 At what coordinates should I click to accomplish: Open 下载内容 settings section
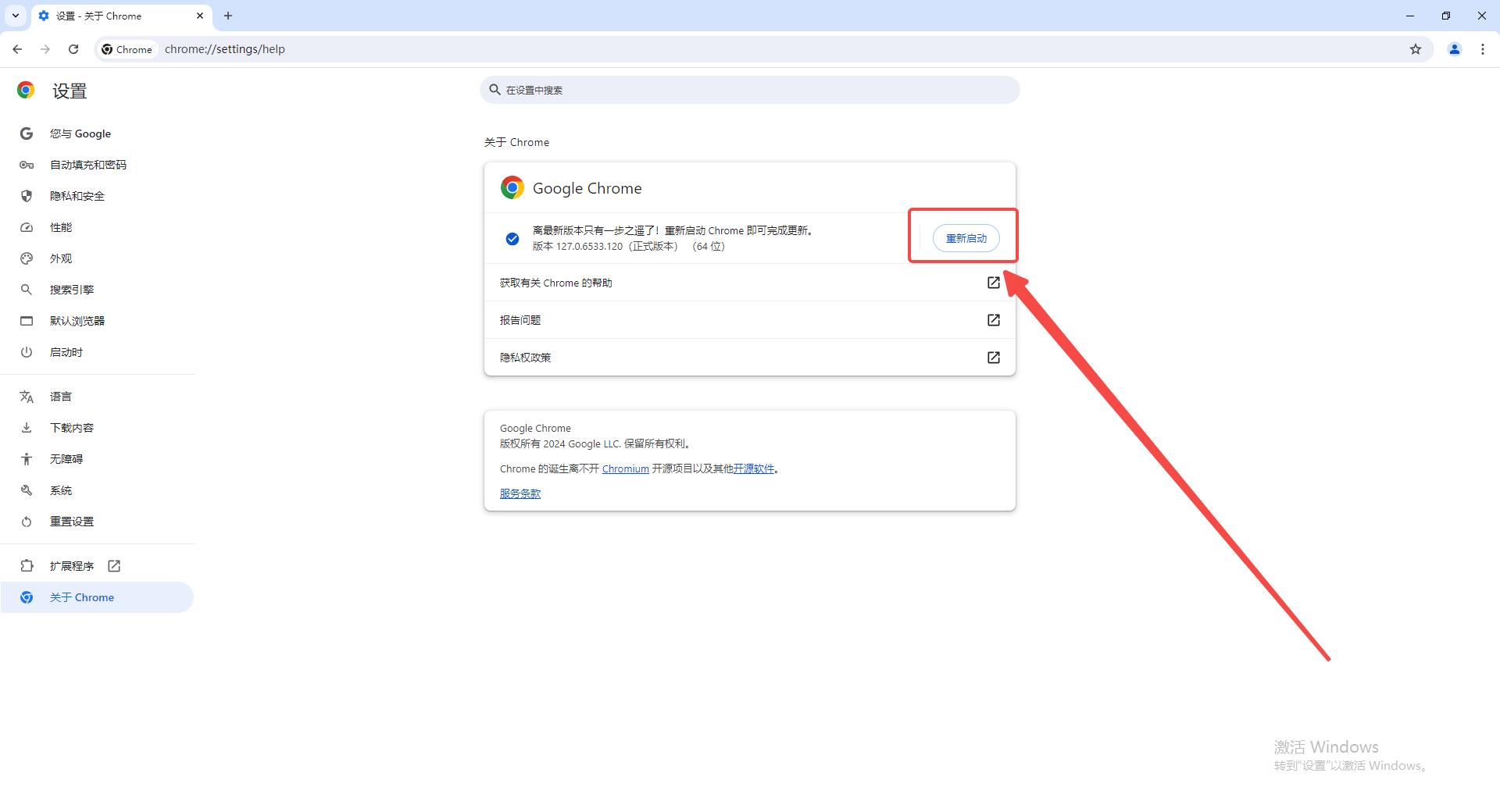tap(97, 428)
